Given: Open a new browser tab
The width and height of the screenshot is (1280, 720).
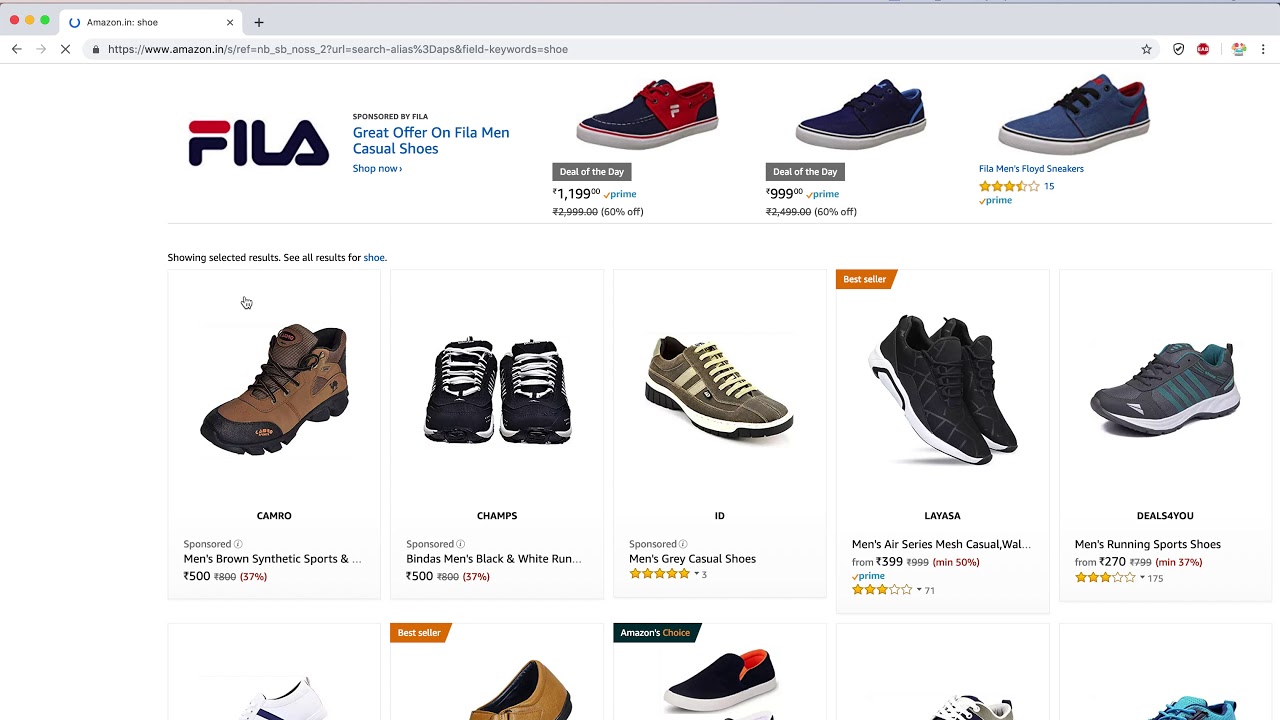Looking at the screenshot, I should coord(259,22).
